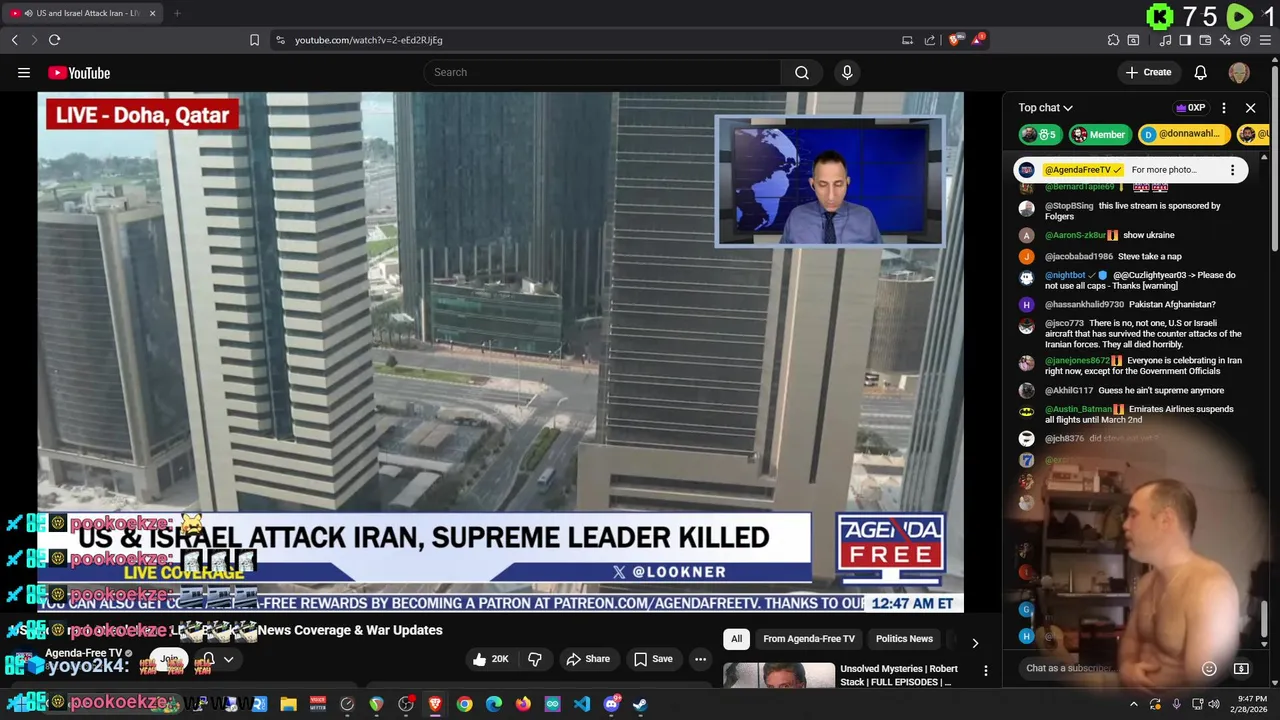Open Brave Wallet icon

[x=1205, y=40]
